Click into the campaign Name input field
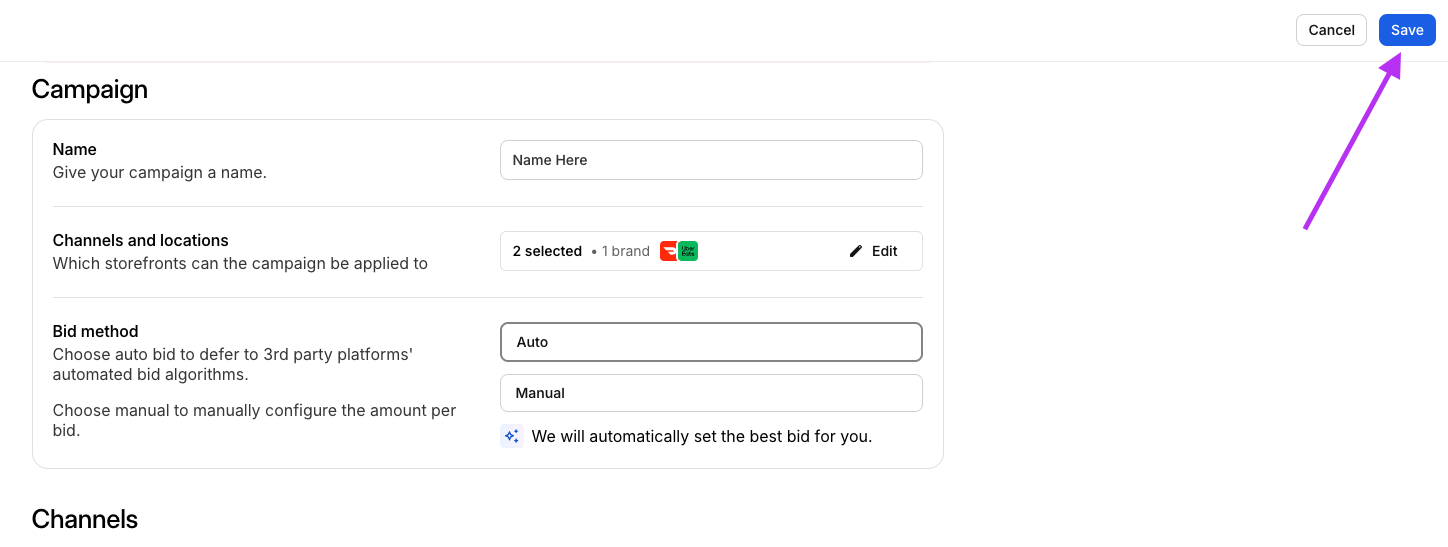1448x547 pixels. [711, 160]
